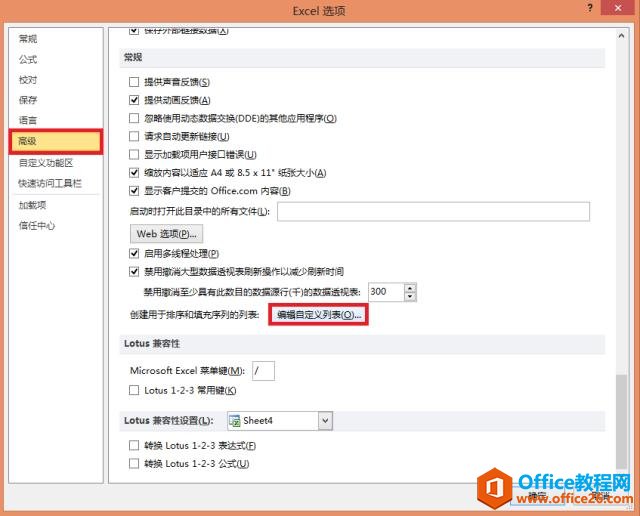Choose the 高级 category
Image resolution: width=640 pixels, height=516 pixels.
(x=56, y=141)
